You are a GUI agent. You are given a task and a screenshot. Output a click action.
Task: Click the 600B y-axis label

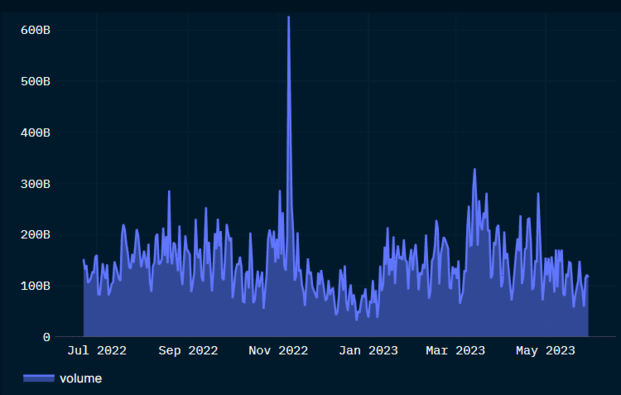pyautogui.click(x=35, y=30)
